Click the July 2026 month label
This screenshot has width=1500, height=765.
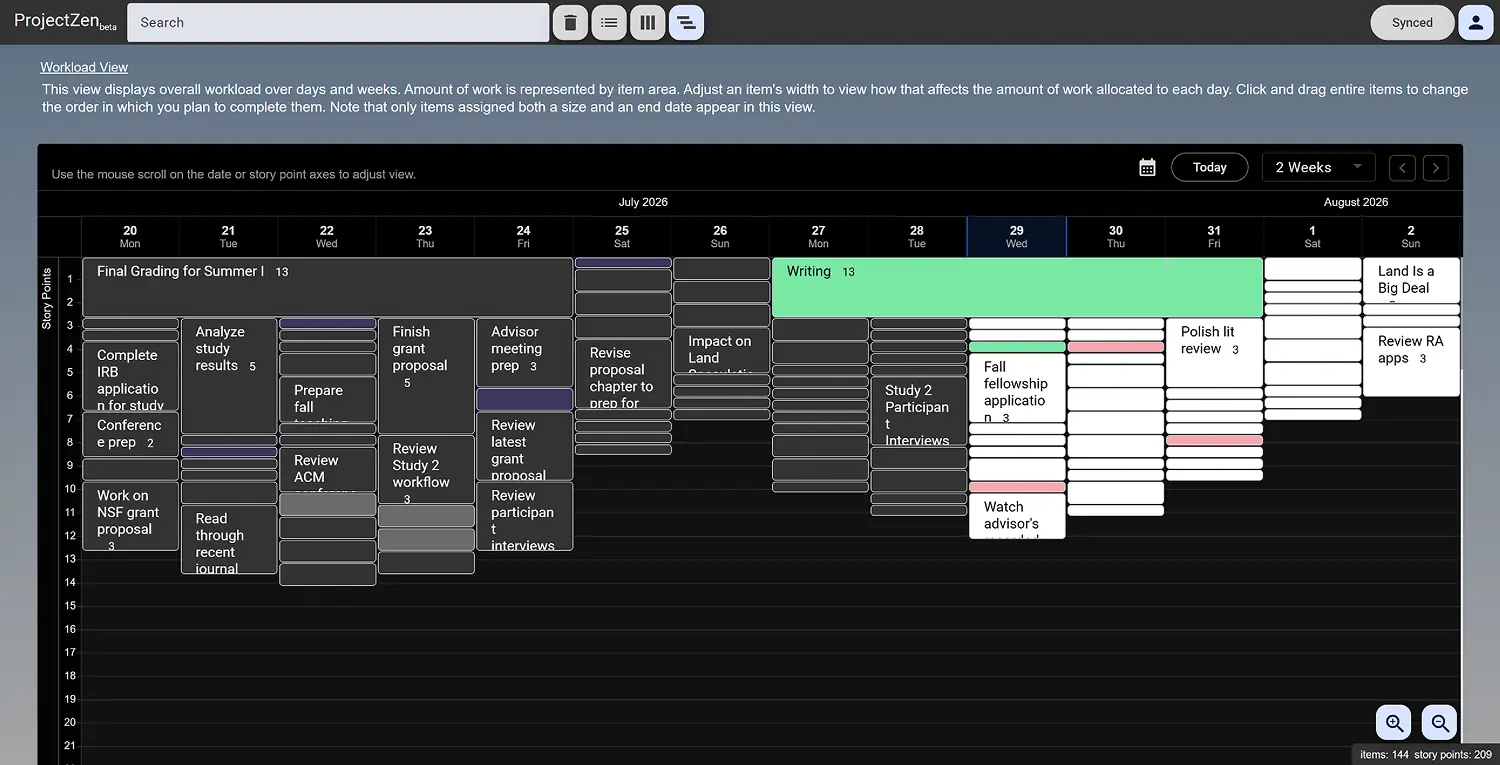click(x=643, y=202)
